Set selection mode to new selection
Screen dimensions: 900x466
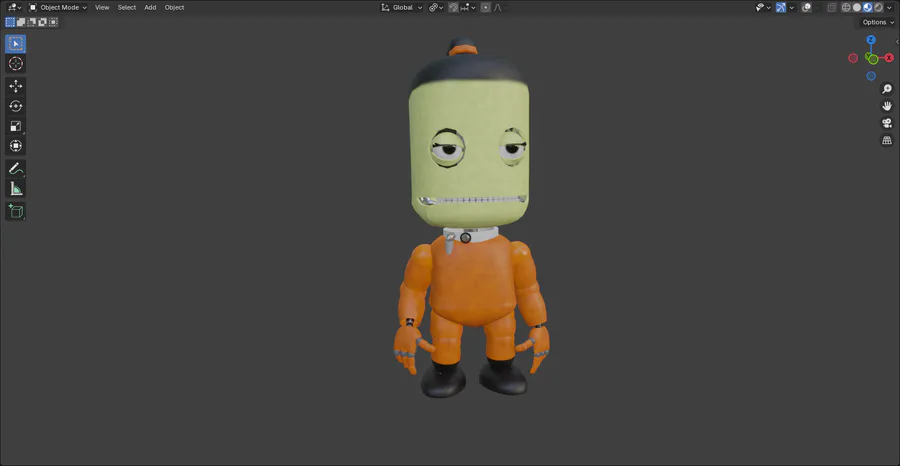pos(10,22)
